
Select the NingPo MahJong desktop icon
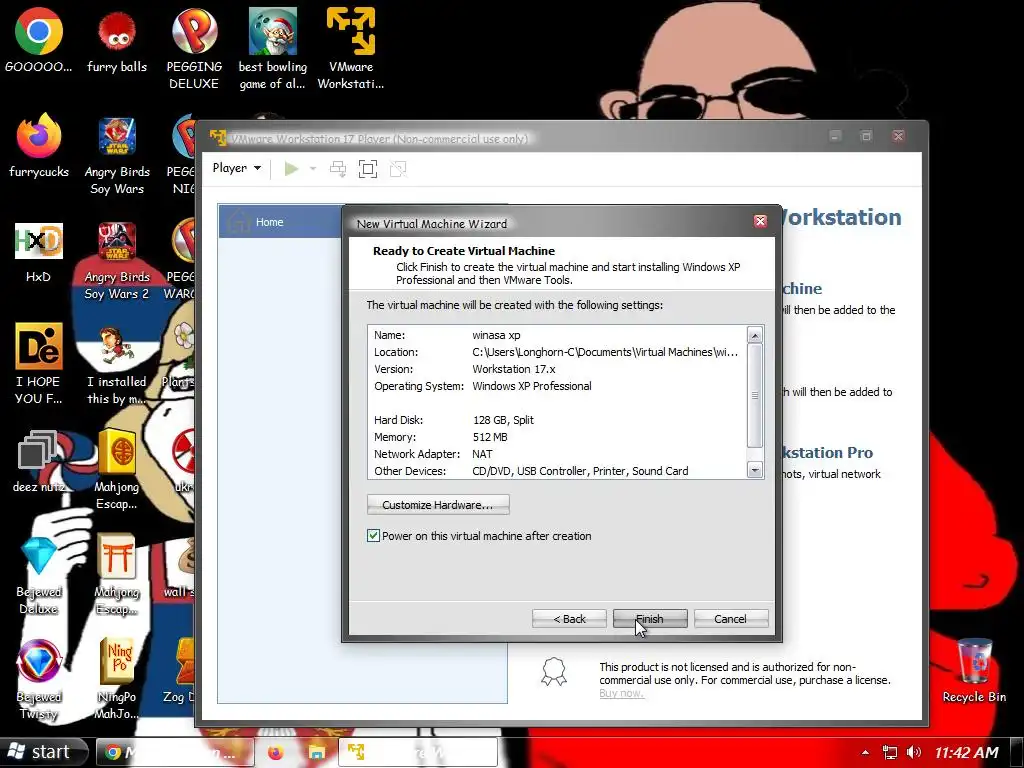117,679
